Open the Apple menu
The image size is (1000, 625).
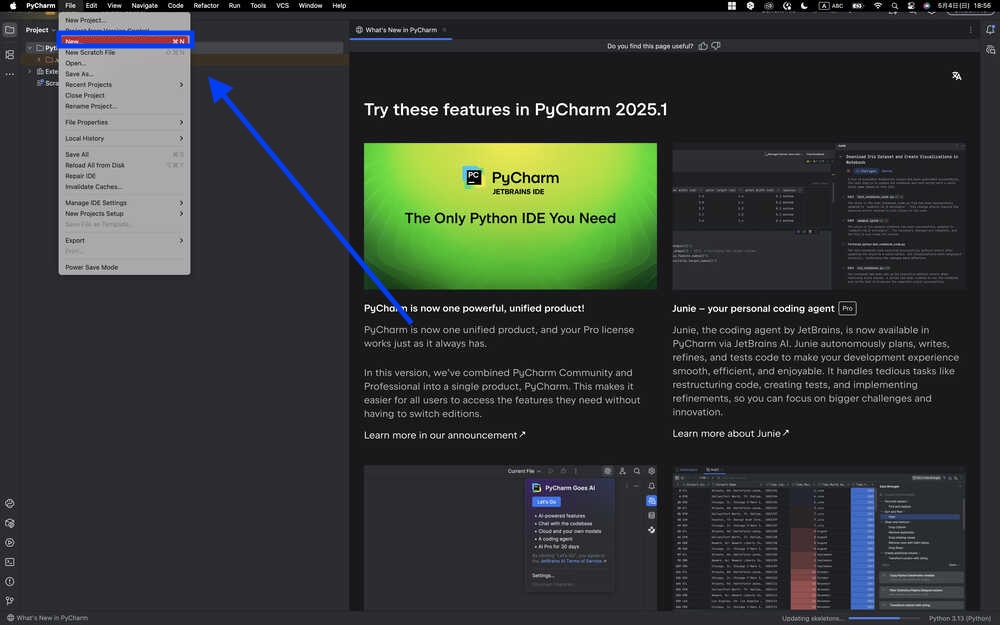[13, 6]
